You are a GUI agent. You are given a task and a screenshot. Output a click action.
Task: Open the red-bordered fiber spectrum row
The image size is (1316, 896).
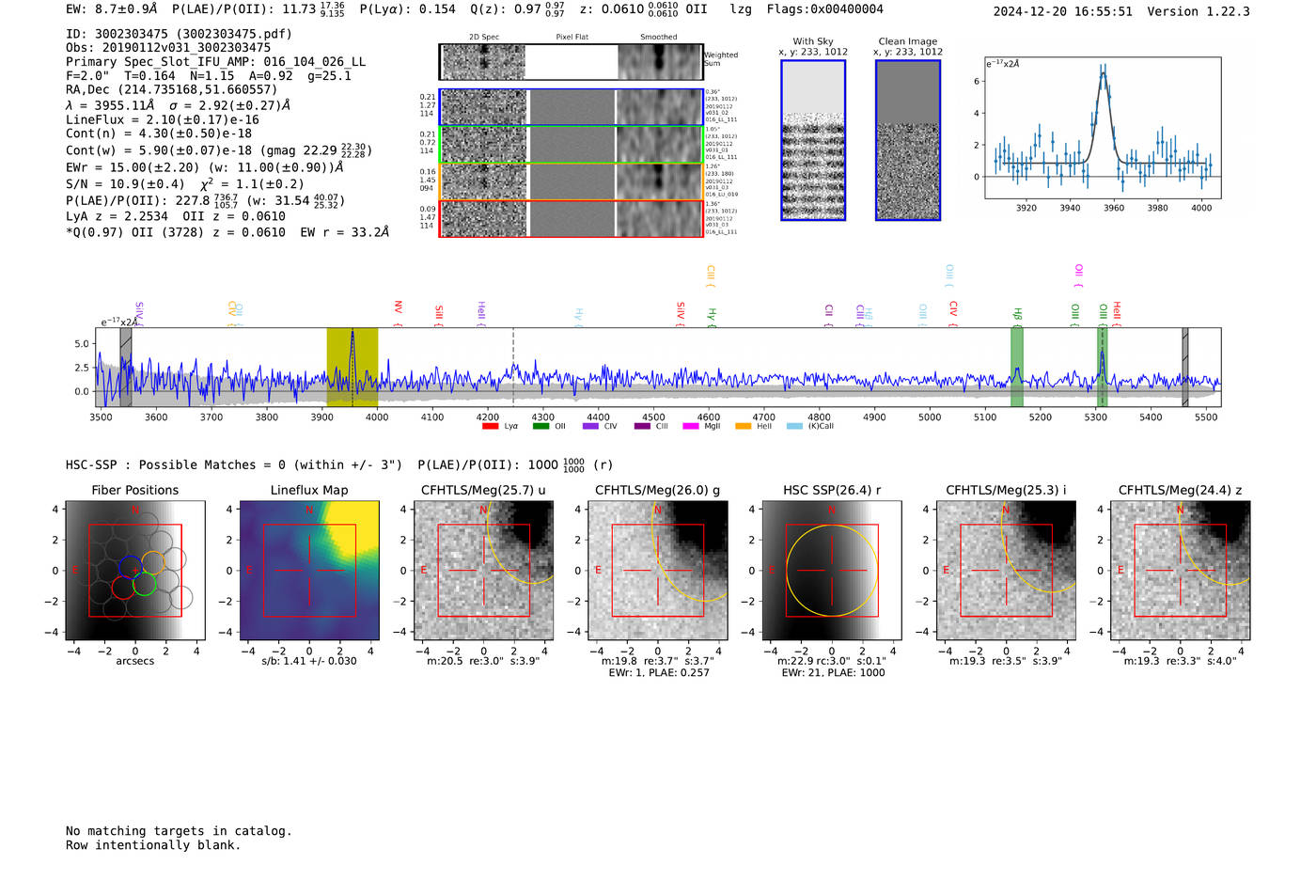point(571,218)
